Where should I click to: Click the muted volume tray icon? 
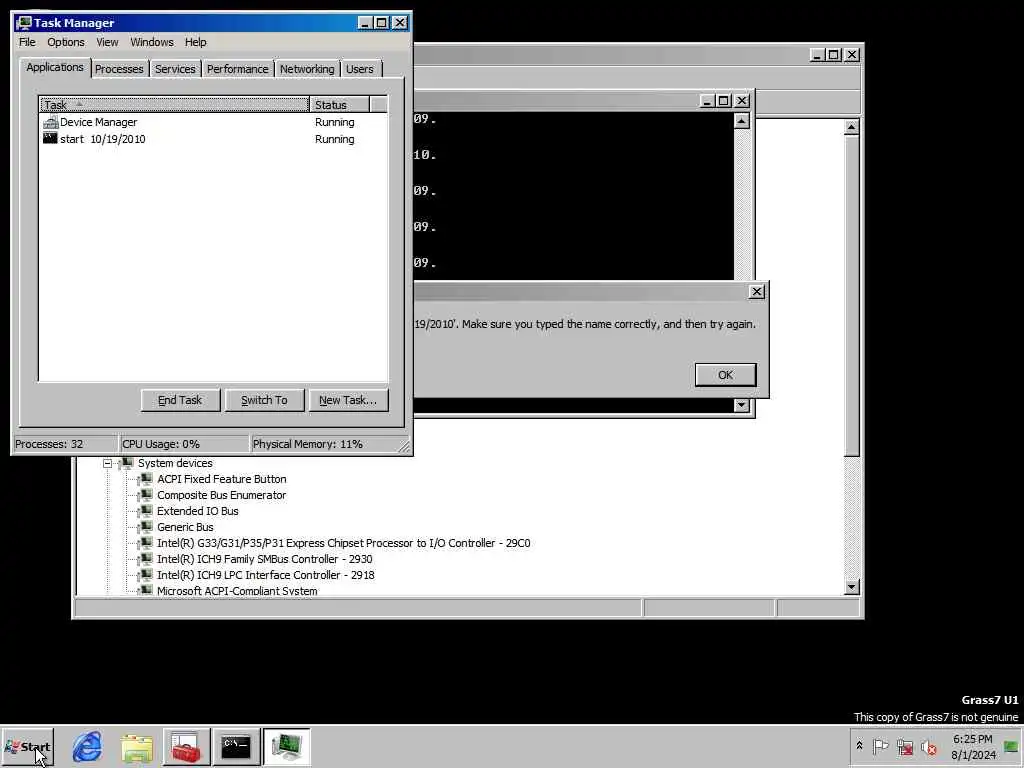point(928,746)
